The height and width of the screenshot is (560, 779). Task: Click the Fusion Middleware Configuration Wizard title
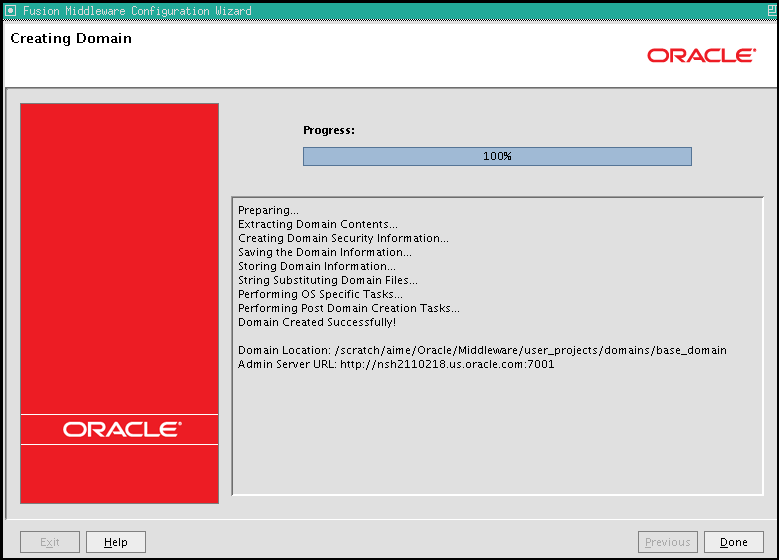click(x=137, y=10)
